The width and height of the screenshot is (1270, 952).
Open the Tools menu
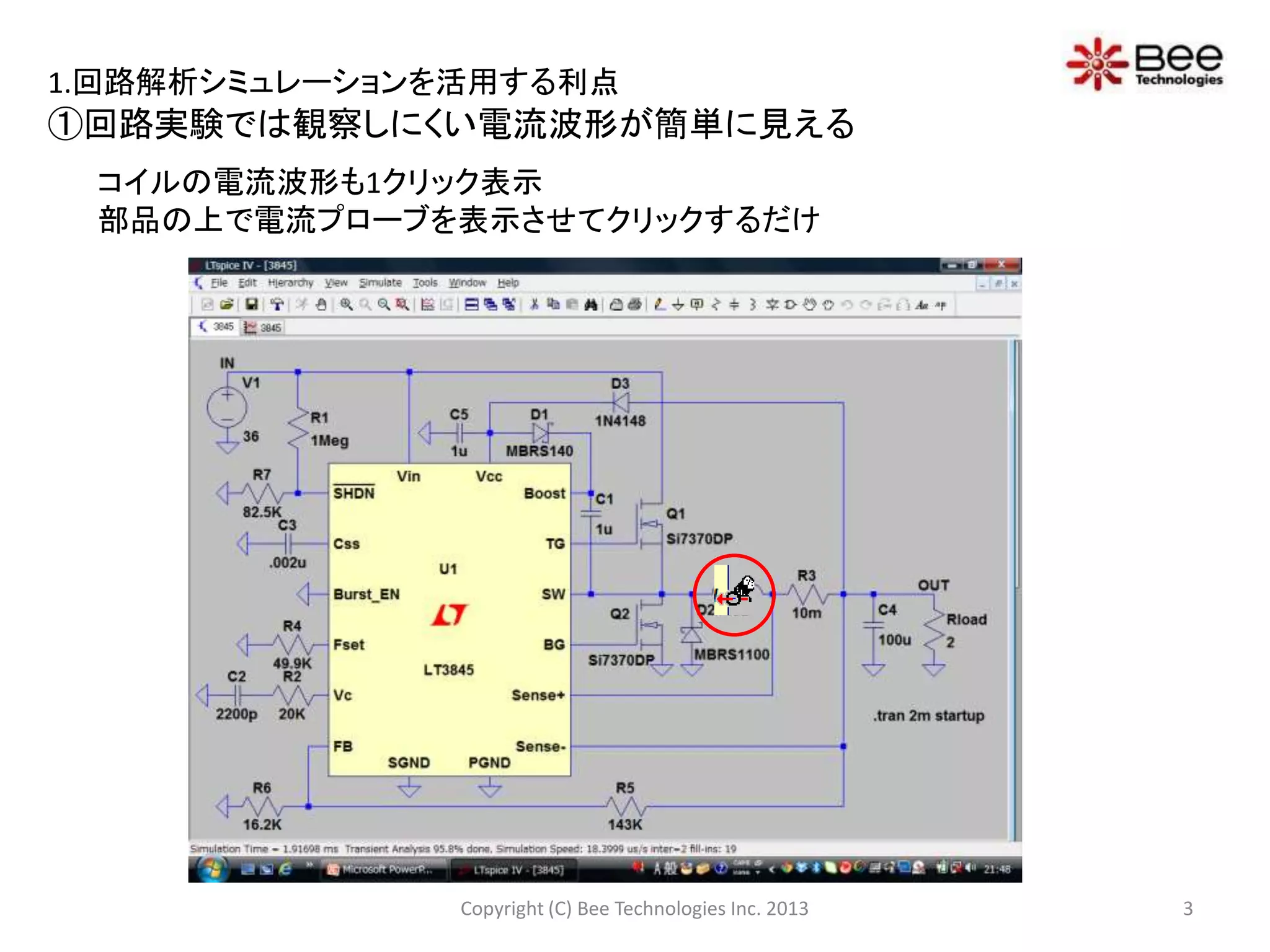coord(425,283)
